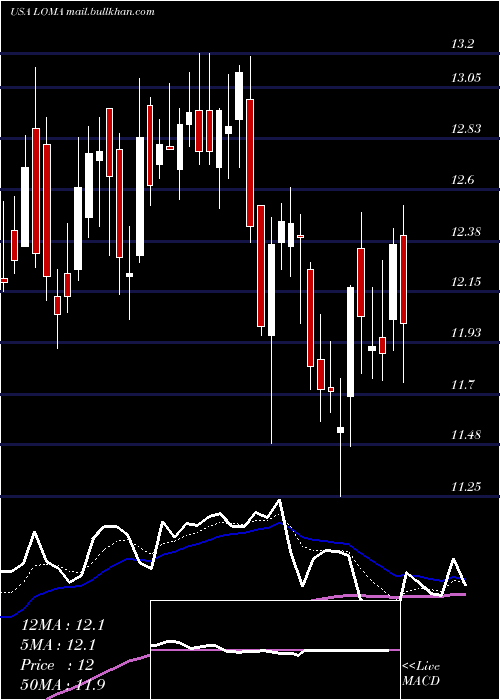This screenshot has height=700, width=500.
Task: Select the 12.38 price axis label
Action: click(466, 231)
